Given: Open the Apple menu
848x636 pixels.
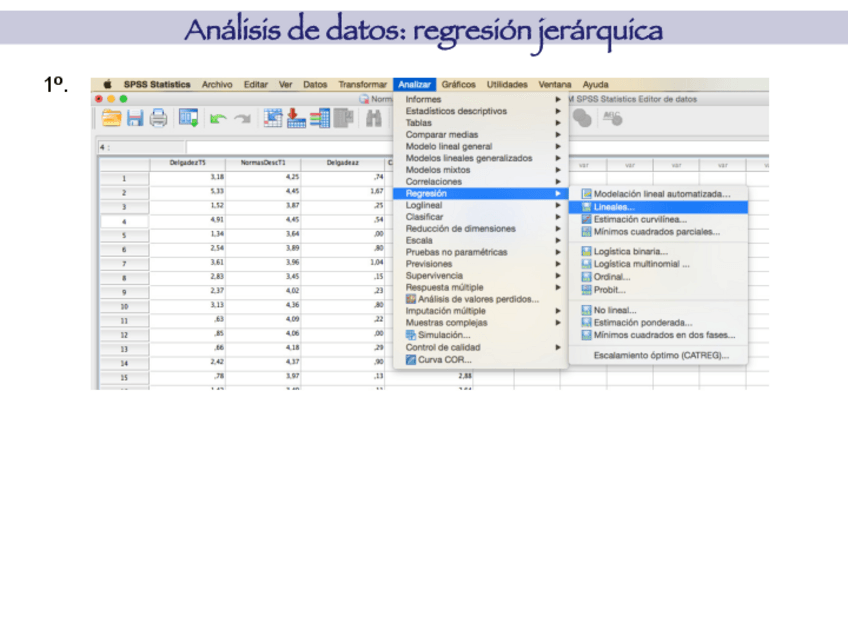Looking at the screenshot, I should tap(107, 85).
